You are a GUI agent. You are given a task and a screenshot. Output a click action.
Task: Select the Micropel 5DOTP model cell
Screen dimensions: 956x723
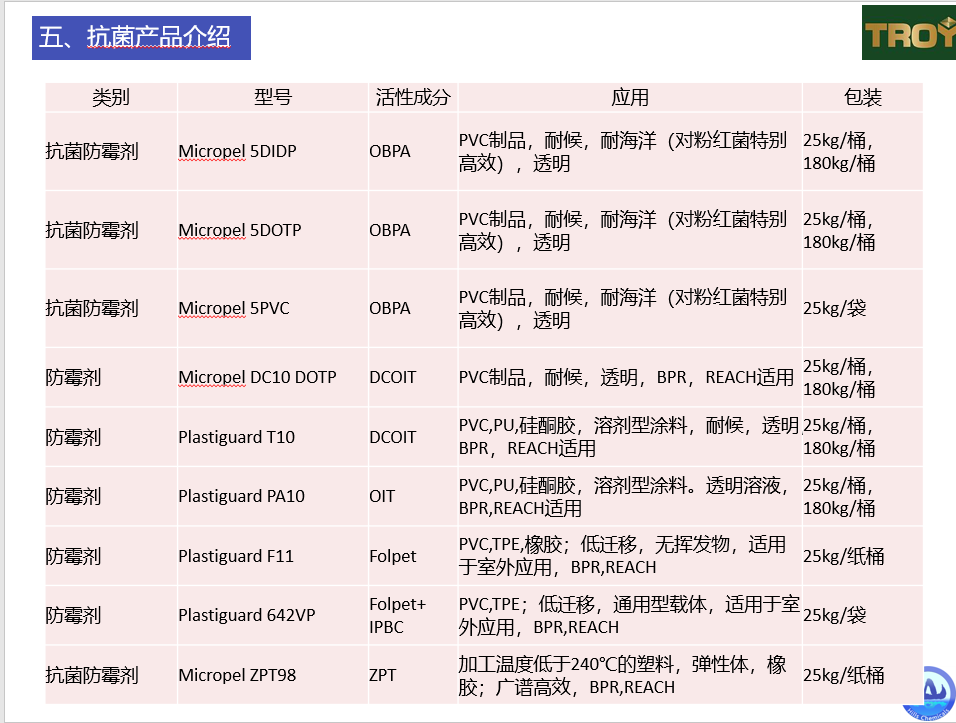240,230
